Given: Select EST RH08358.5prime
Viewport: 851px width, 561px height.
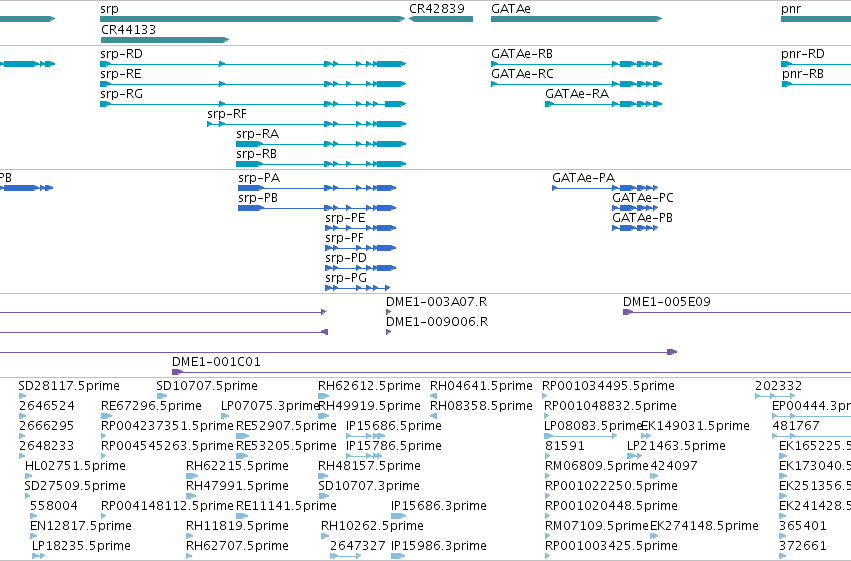Looking at the screenshot, I should 434,416.
